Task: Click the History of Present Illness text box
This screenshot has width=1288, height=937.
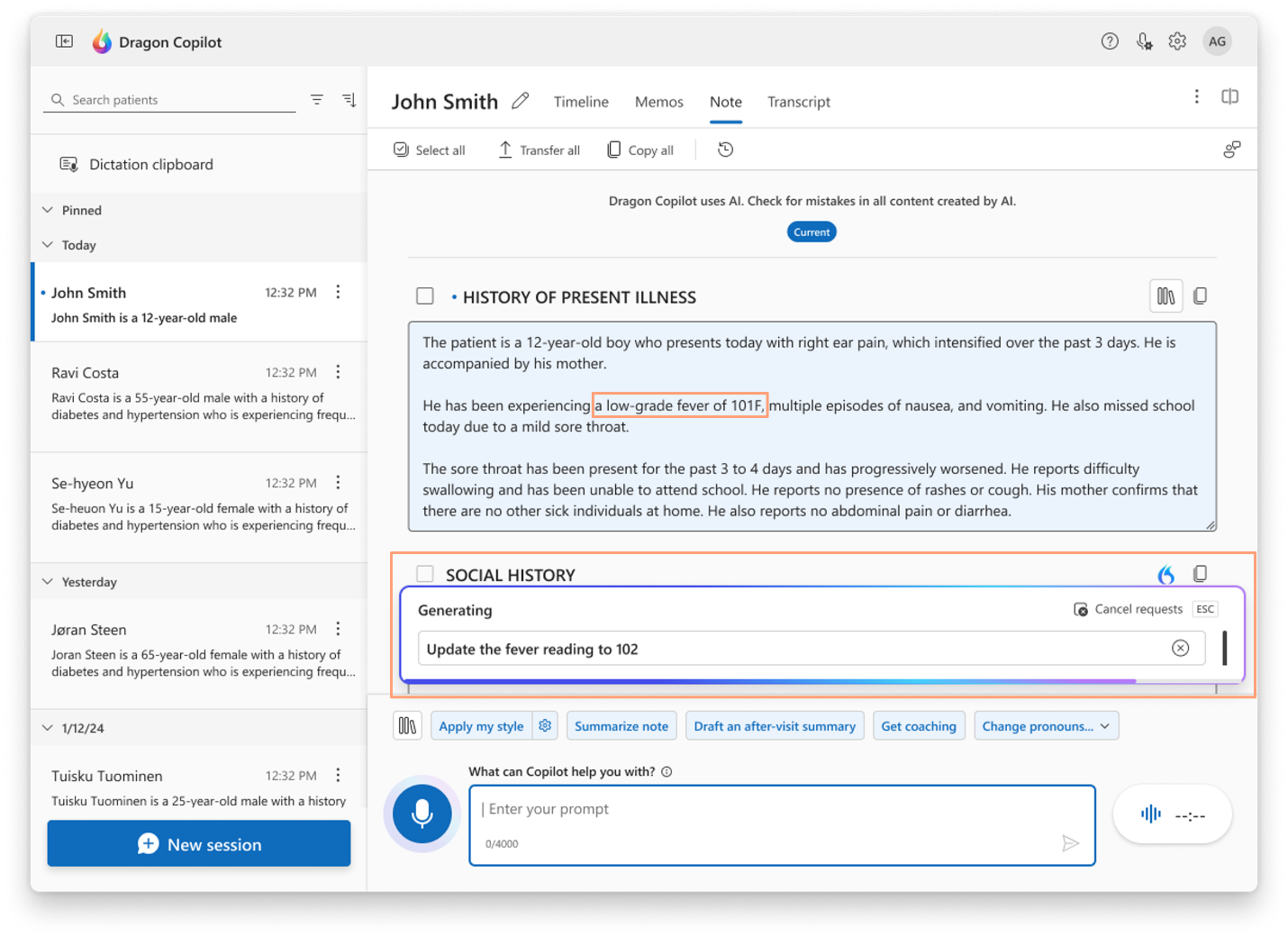Action: 812,426
